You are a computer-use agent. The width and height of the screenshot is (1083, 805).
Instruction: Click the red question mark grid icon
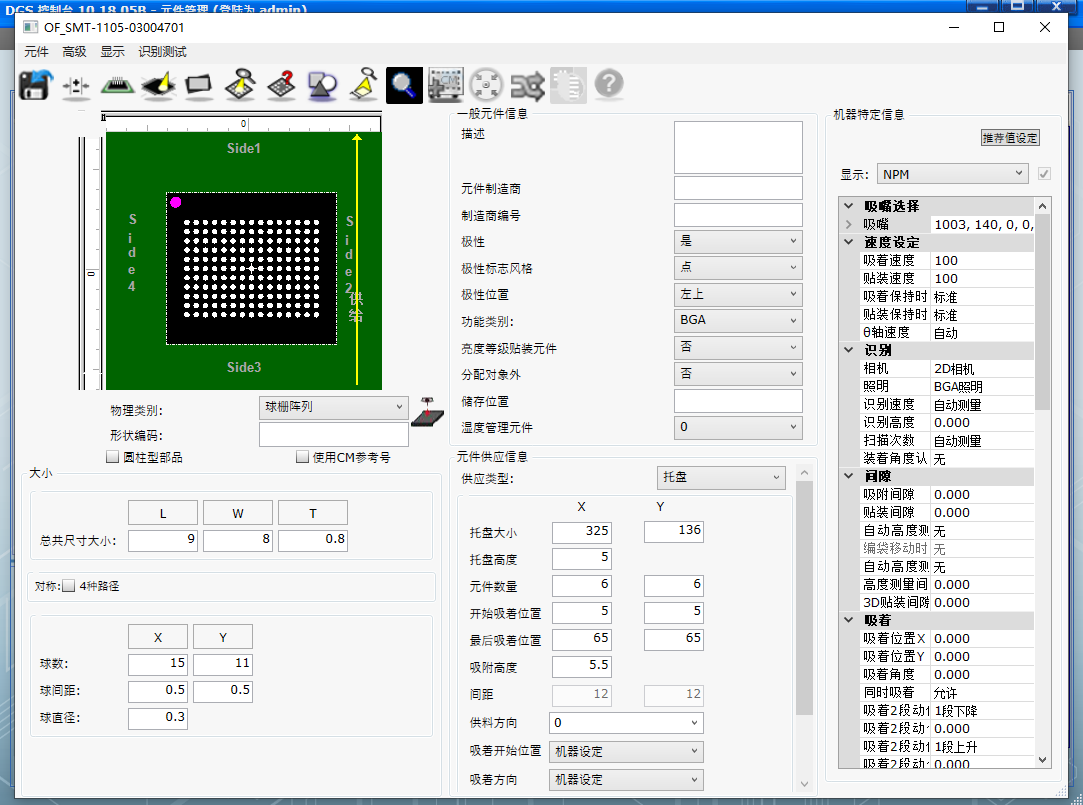[281, 85]
